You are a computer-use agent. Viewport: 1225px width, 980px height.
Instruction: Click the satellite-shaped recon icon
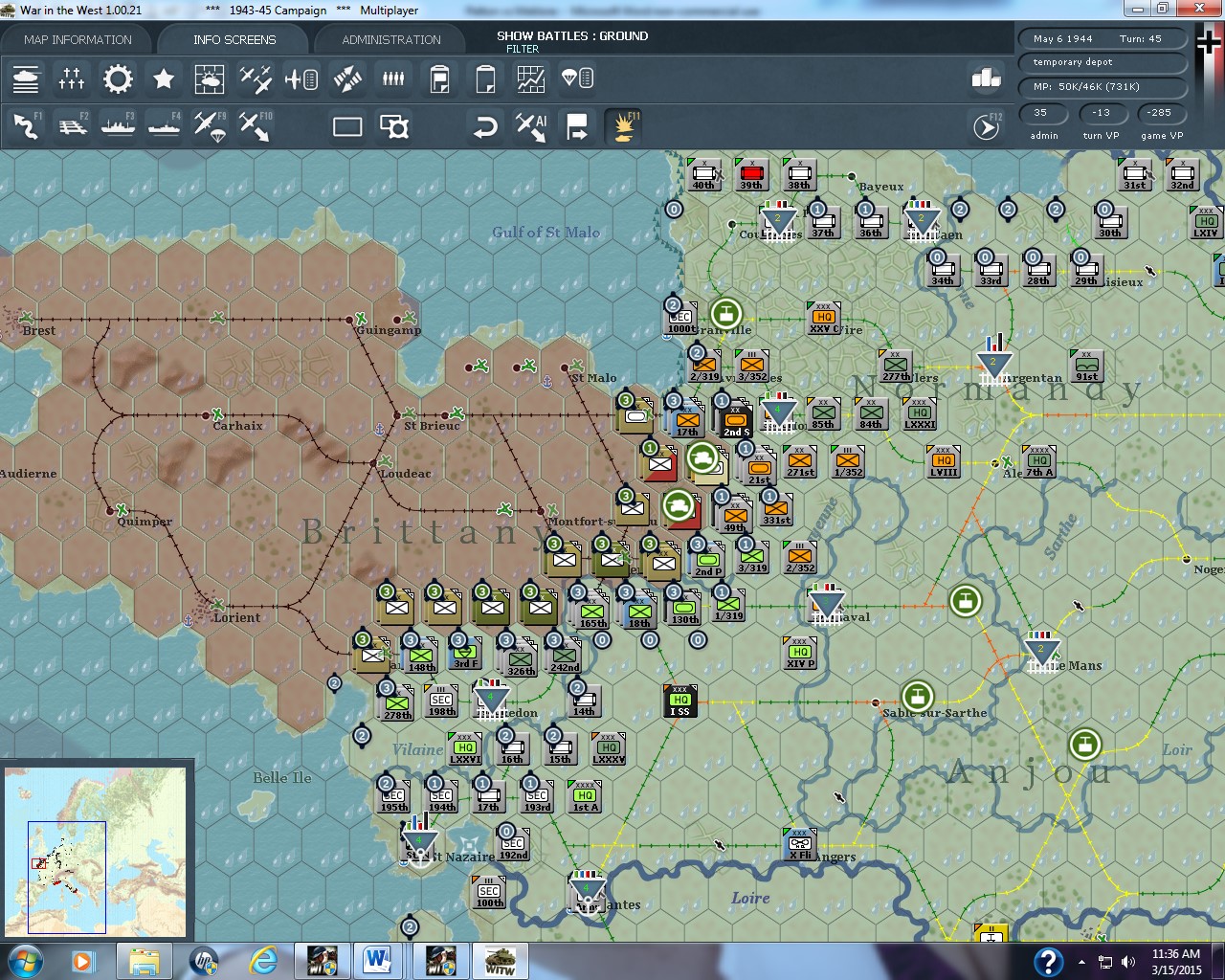(347, 78)
